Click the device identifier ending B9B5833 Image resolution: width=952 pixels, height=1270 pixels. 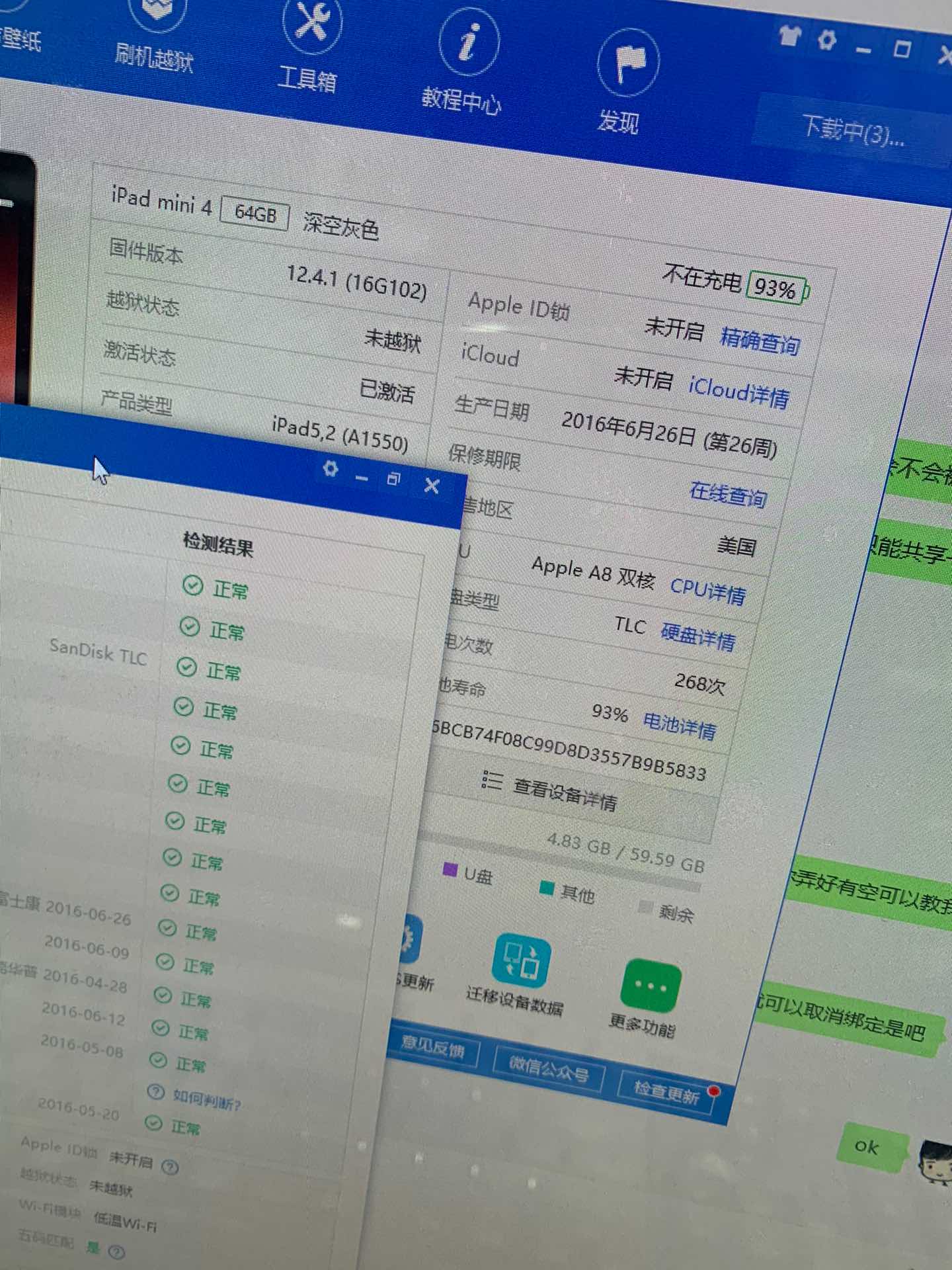pyautogui.click(x=569, y=751)
